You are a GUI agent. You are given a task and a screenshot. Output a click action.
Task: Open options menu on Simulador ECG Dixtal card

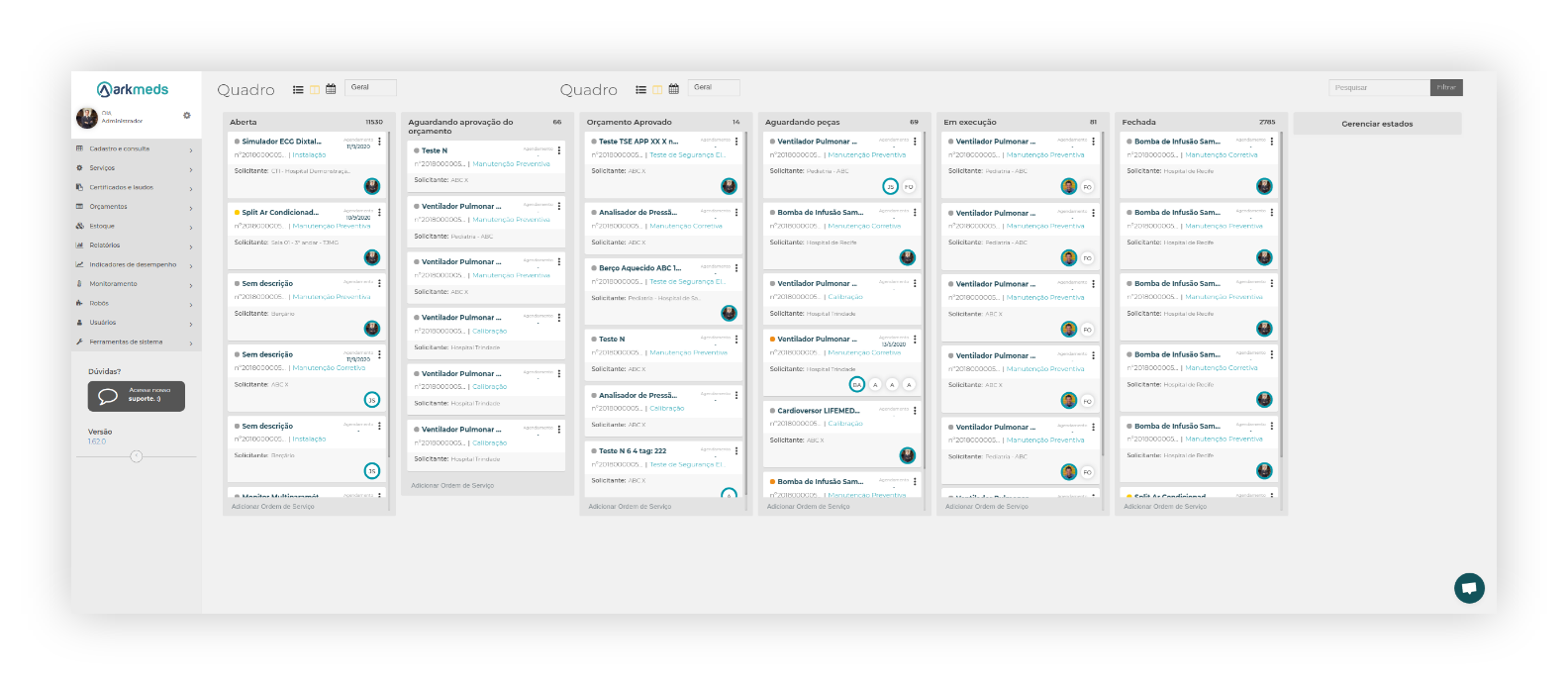380,142
